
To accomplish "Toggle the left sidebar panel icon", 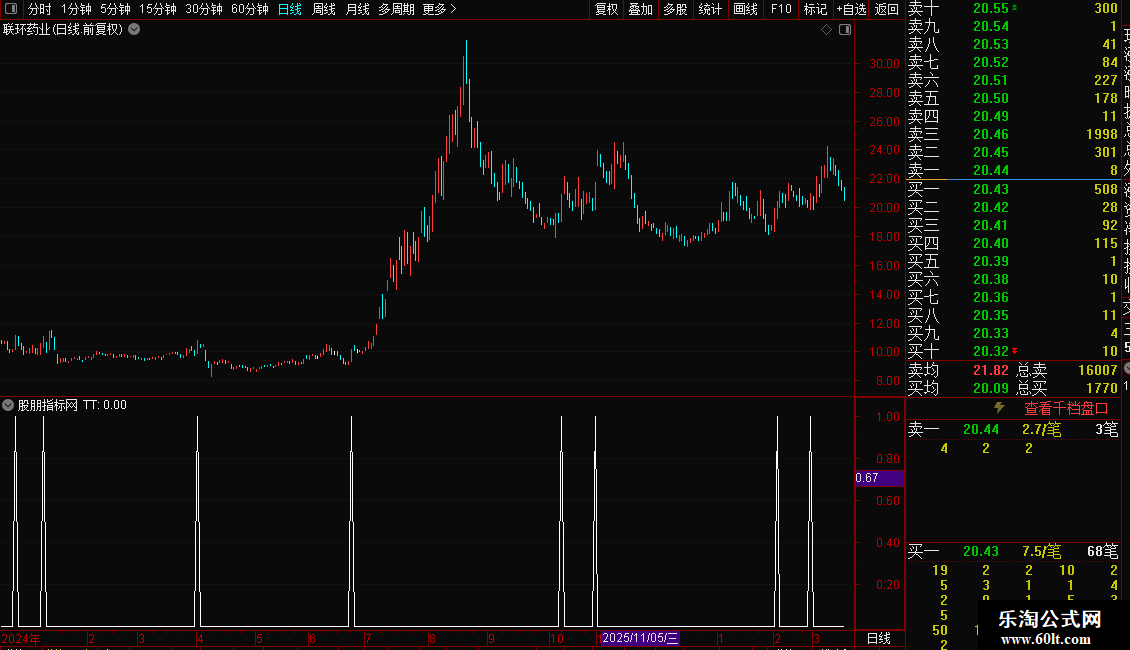I will click(x=11, y=9).
